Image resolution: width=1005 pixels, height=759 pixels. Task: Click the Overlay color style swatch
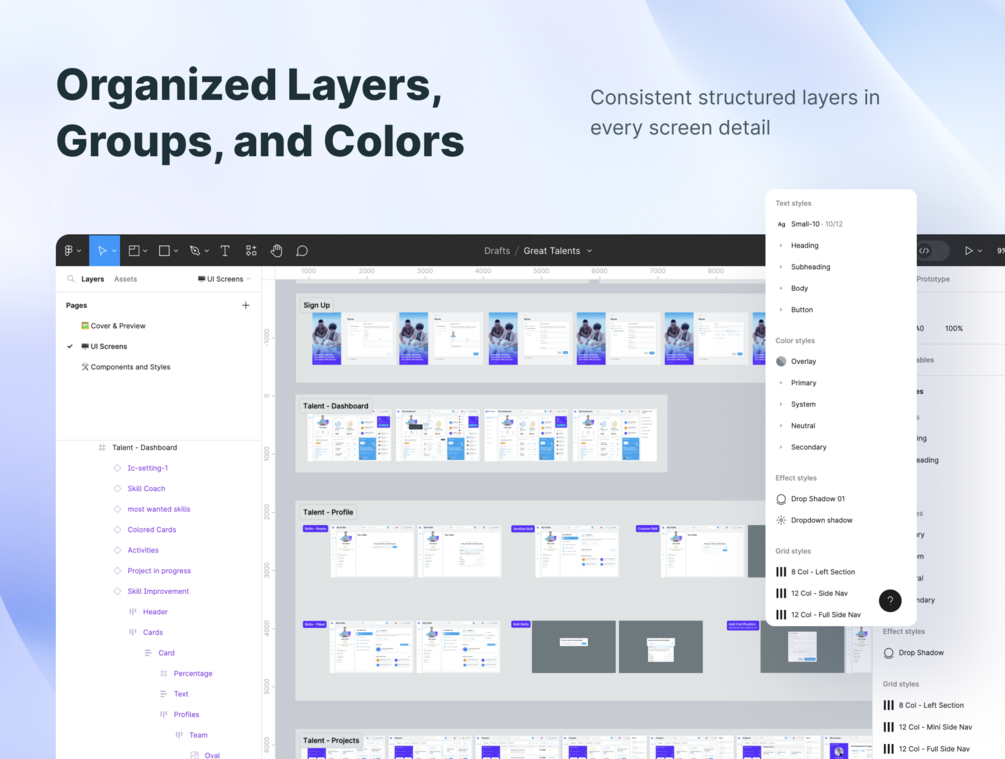(x=781, y=362)
